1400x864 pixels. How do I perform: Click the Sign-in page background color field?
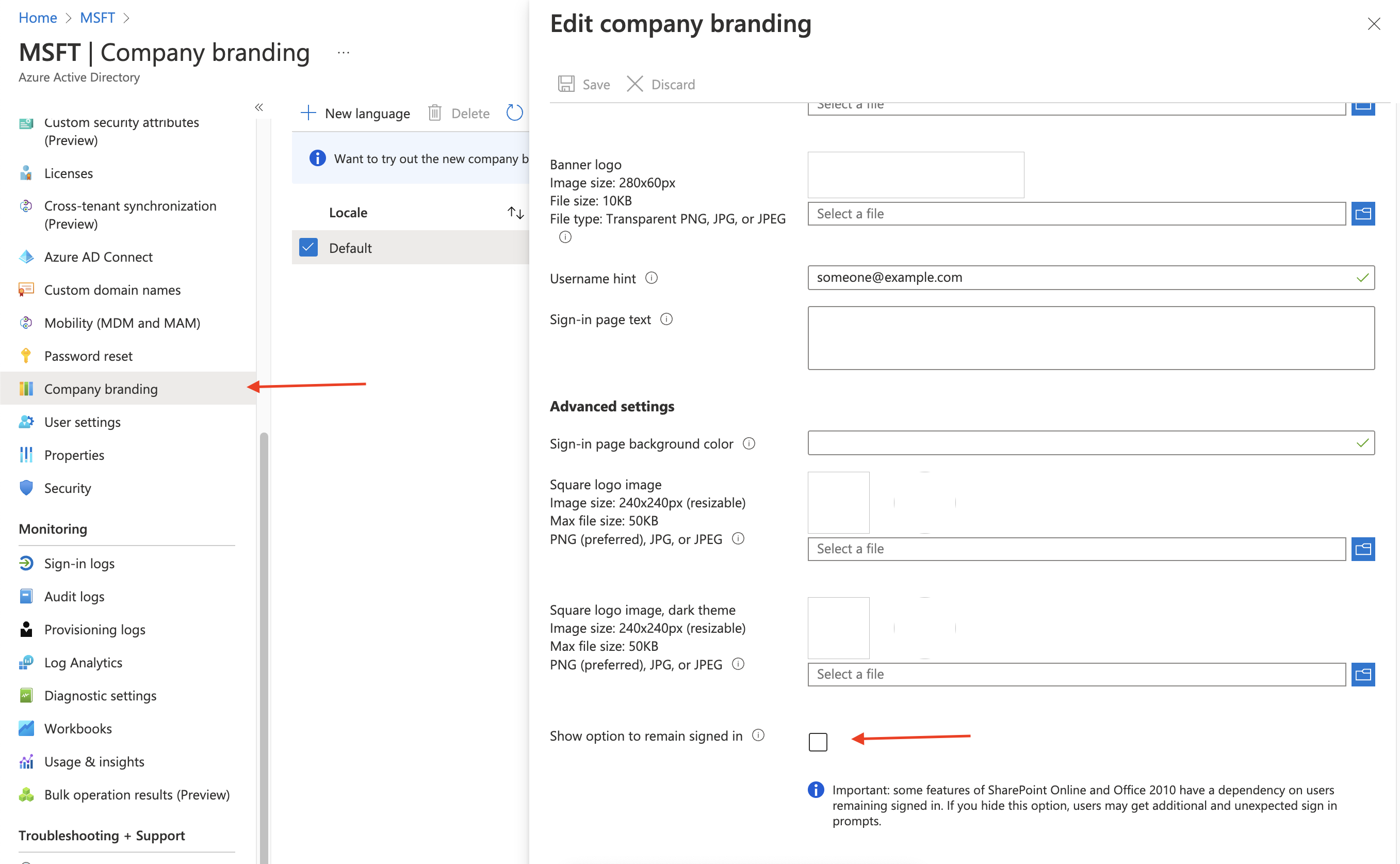point(1079,443)
